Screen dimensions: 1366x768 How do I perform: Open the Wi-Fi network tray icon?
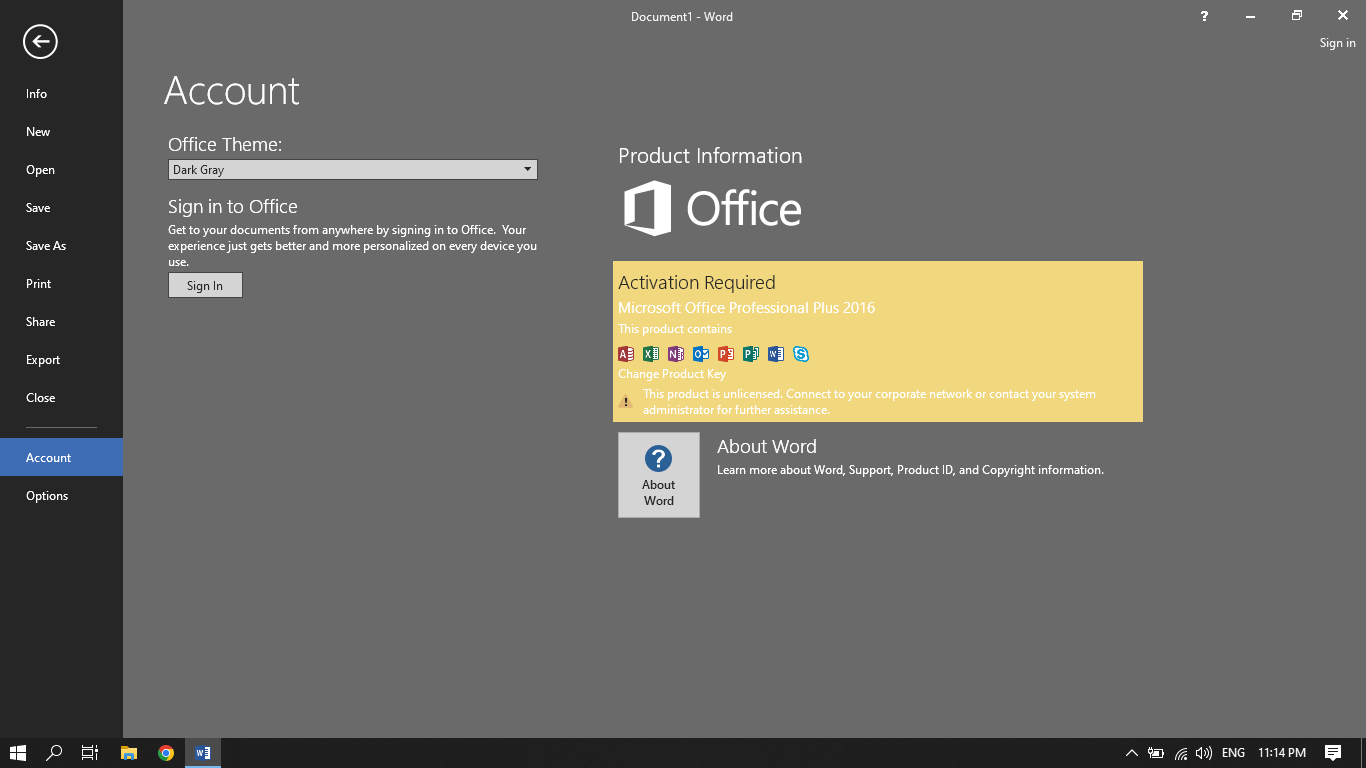1181,753
